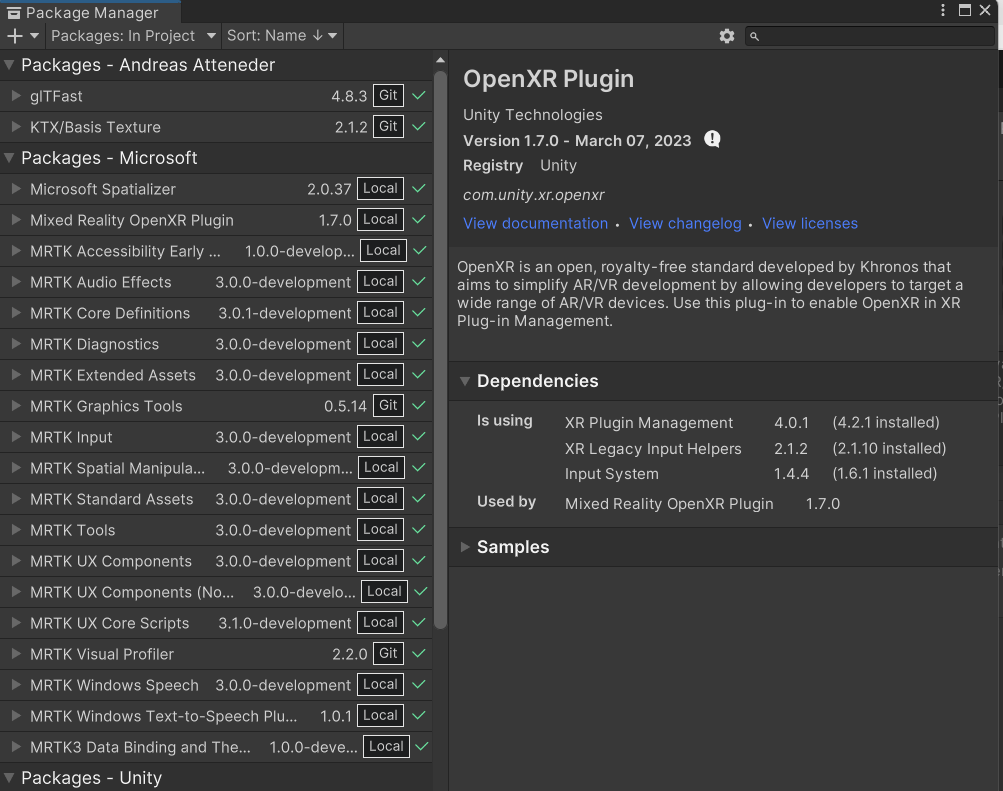Expand the MRTK Tools package entry

click(x=17, y=530)
